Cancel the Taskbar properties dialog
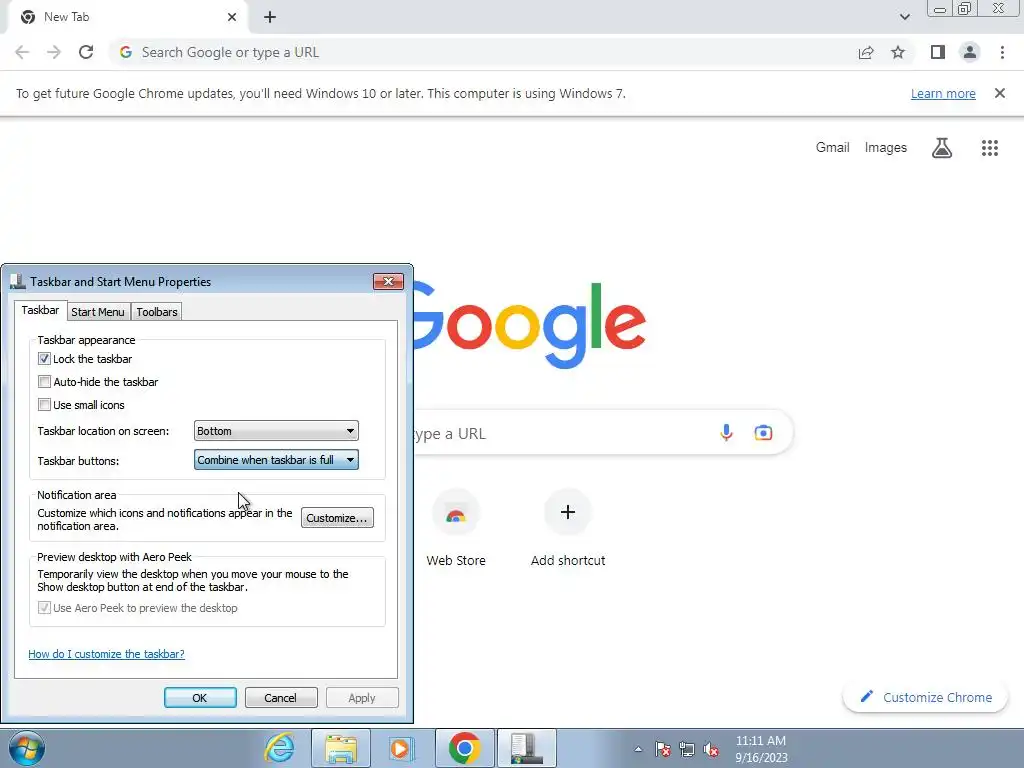Image resolution: width=1024 pixels, height=768 pixels. (281, 697)
